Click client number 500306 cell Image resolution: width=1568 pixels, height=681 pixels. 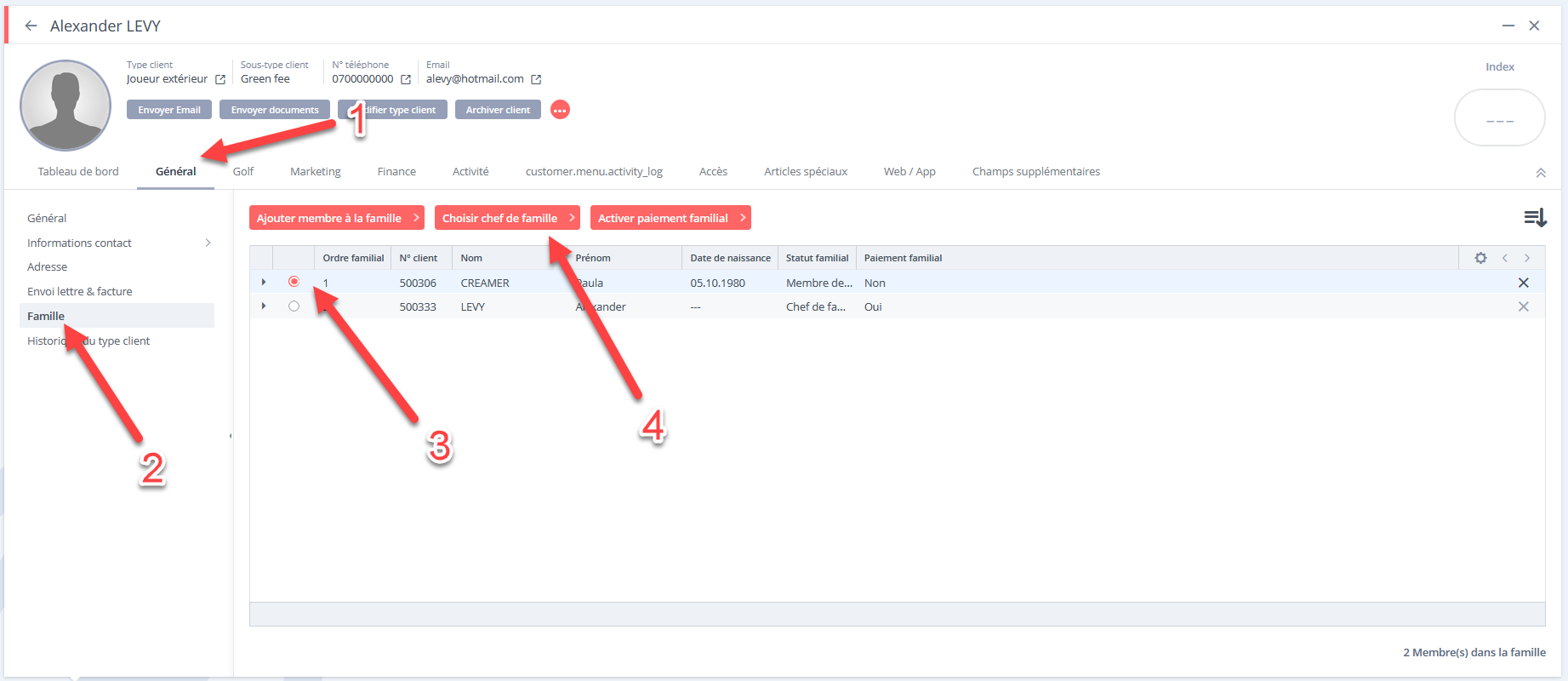point(418,283)
